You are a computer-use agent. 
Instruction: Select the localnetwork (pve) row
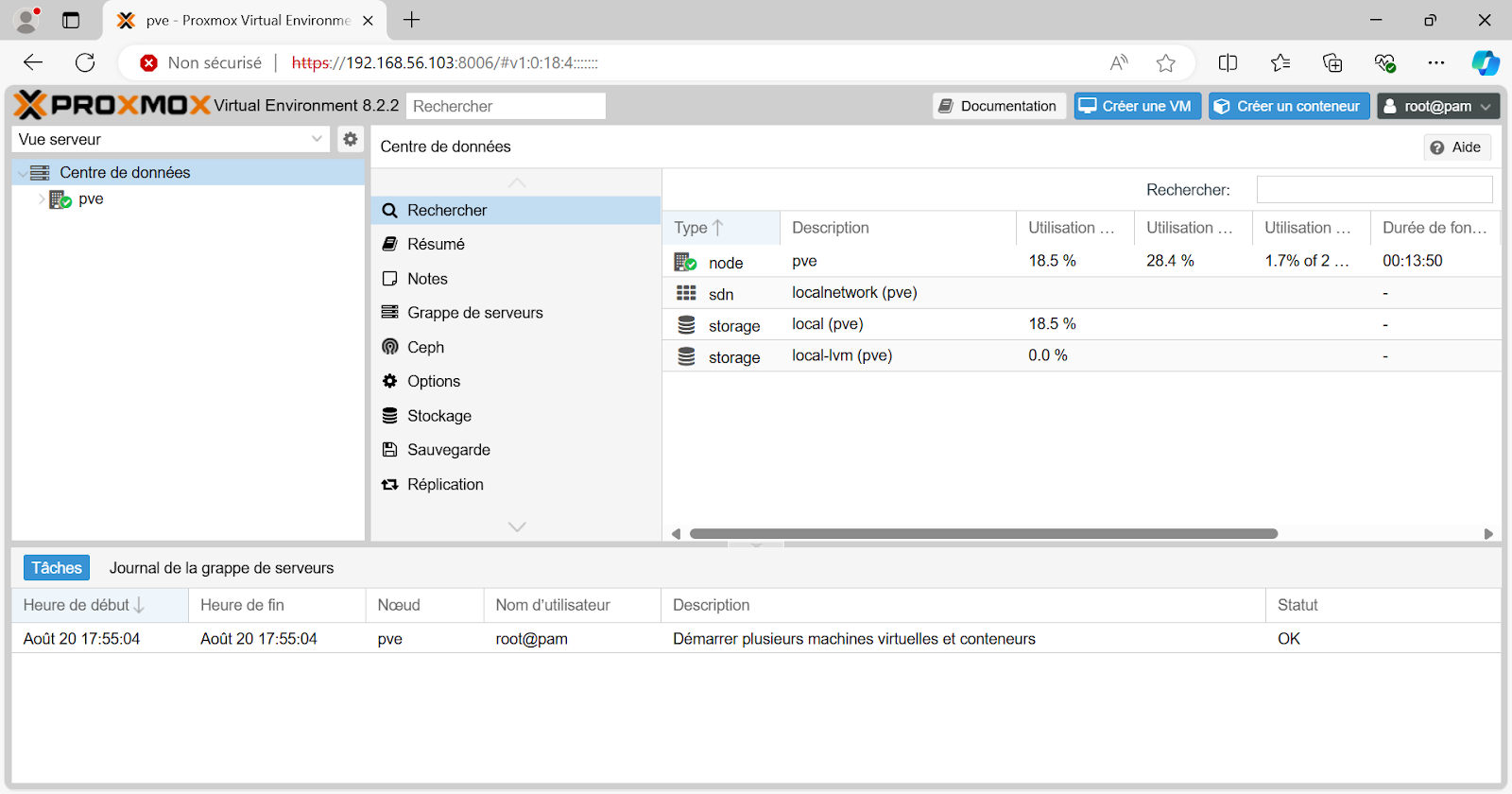(1082, 293)
